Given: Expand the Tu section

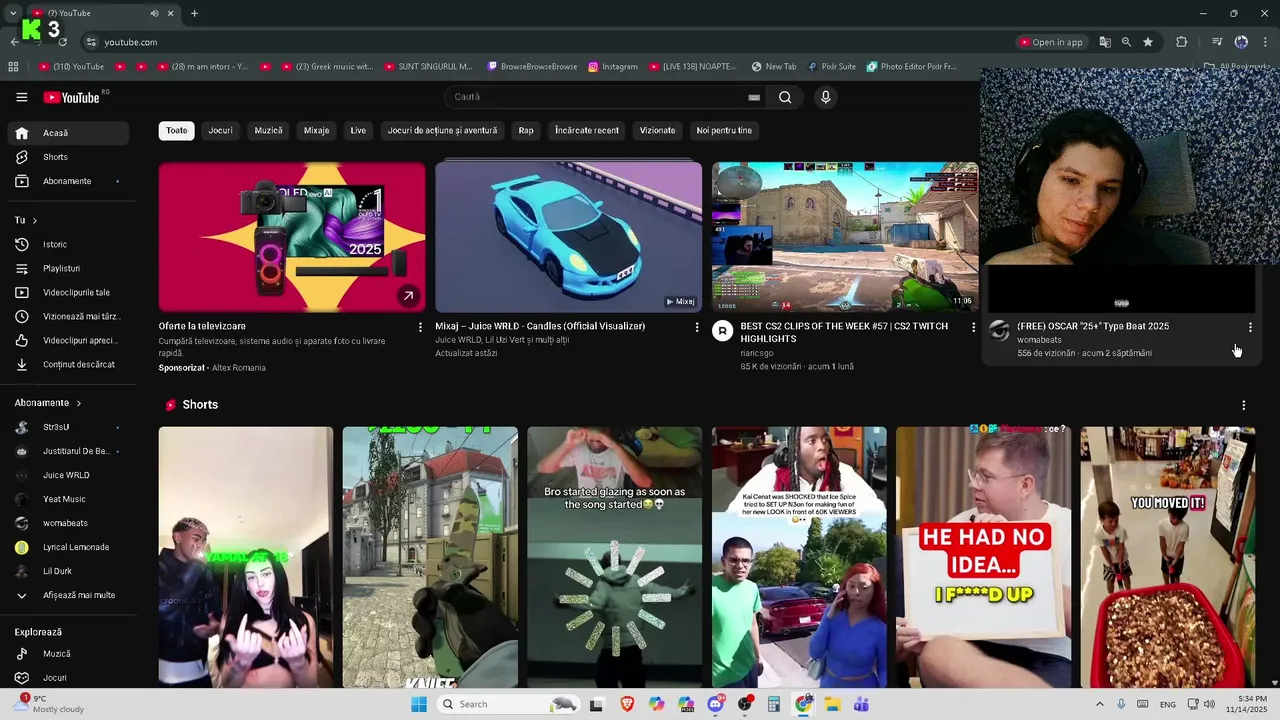Looking at the screenshot, I should point(26,220).
